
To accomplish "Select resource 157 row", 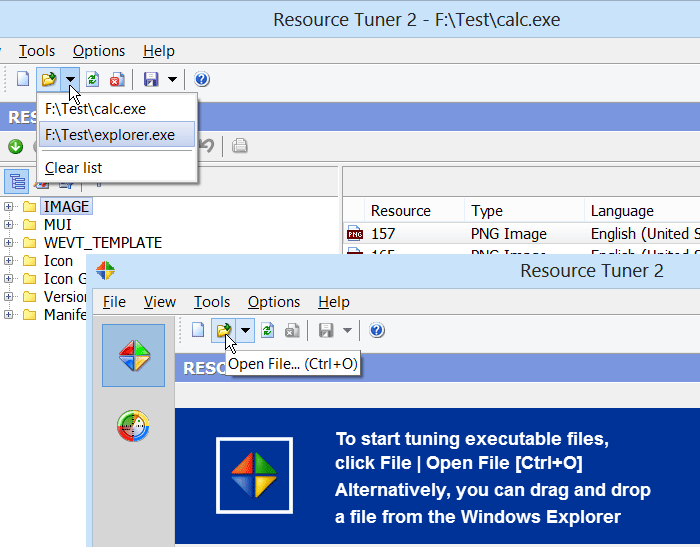I will (522, 234).
